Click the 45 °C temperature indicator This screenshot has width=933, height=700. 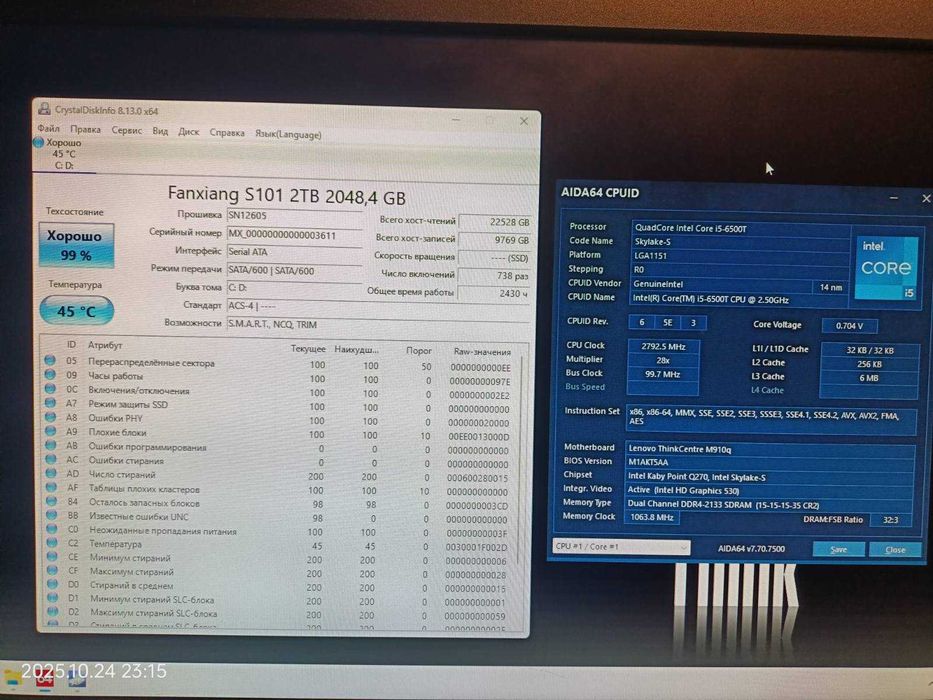(76, 311)
